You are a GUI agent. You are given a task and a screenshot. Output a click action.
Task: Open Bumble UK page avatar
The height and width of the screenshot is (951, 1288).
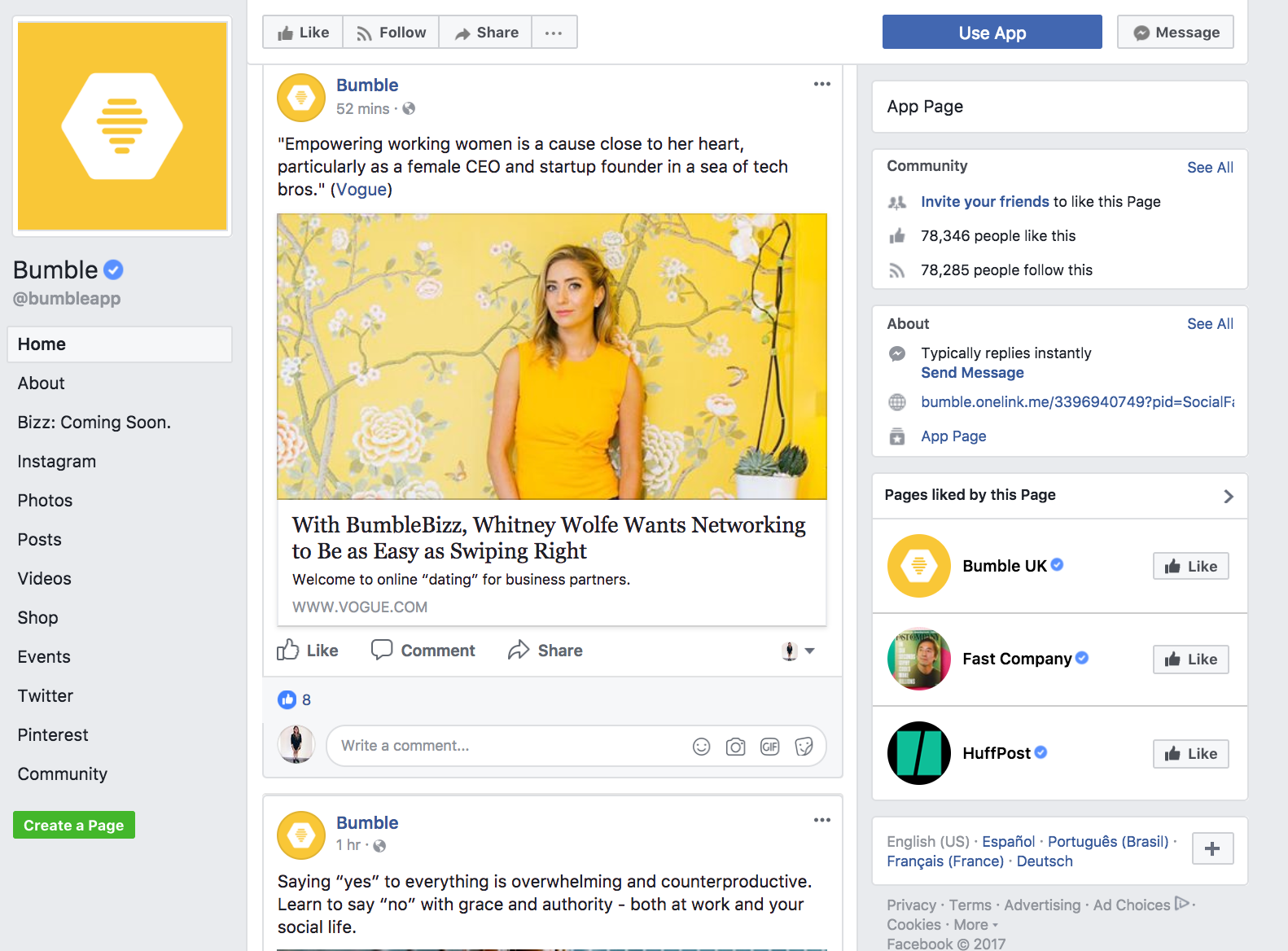pyautogui.click(x=919, y=566)
